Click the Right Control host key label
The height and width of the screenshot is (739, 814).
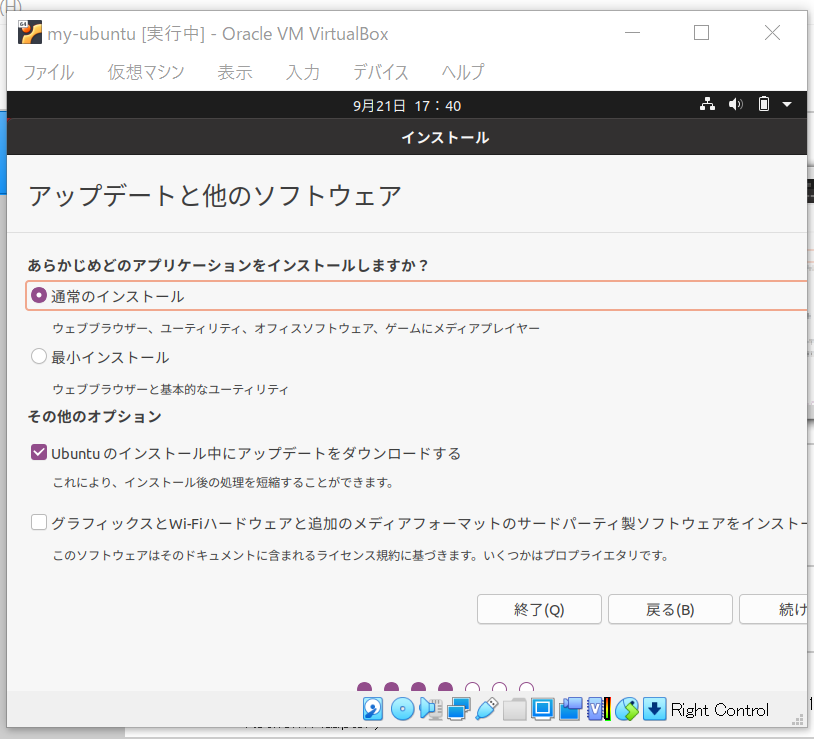pyautogui.click(x=720, y=709)
